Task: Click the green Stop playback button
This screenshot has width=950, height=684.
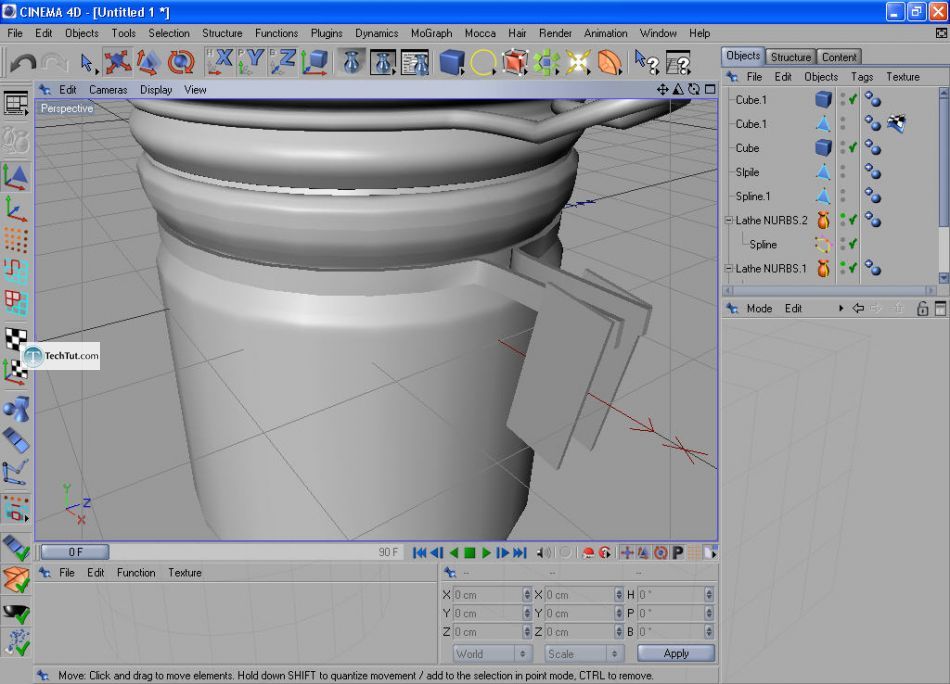Action: [470, 553]
